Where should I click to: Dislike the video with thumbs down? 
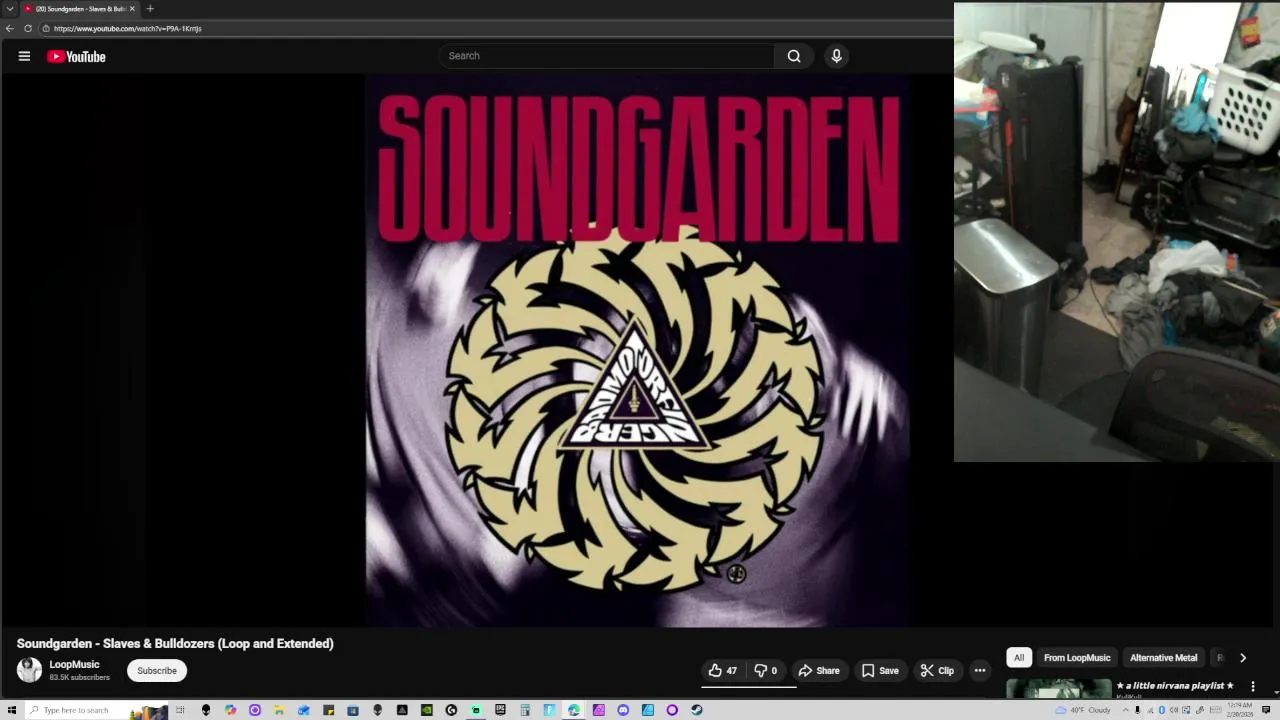tap(765, 671)
